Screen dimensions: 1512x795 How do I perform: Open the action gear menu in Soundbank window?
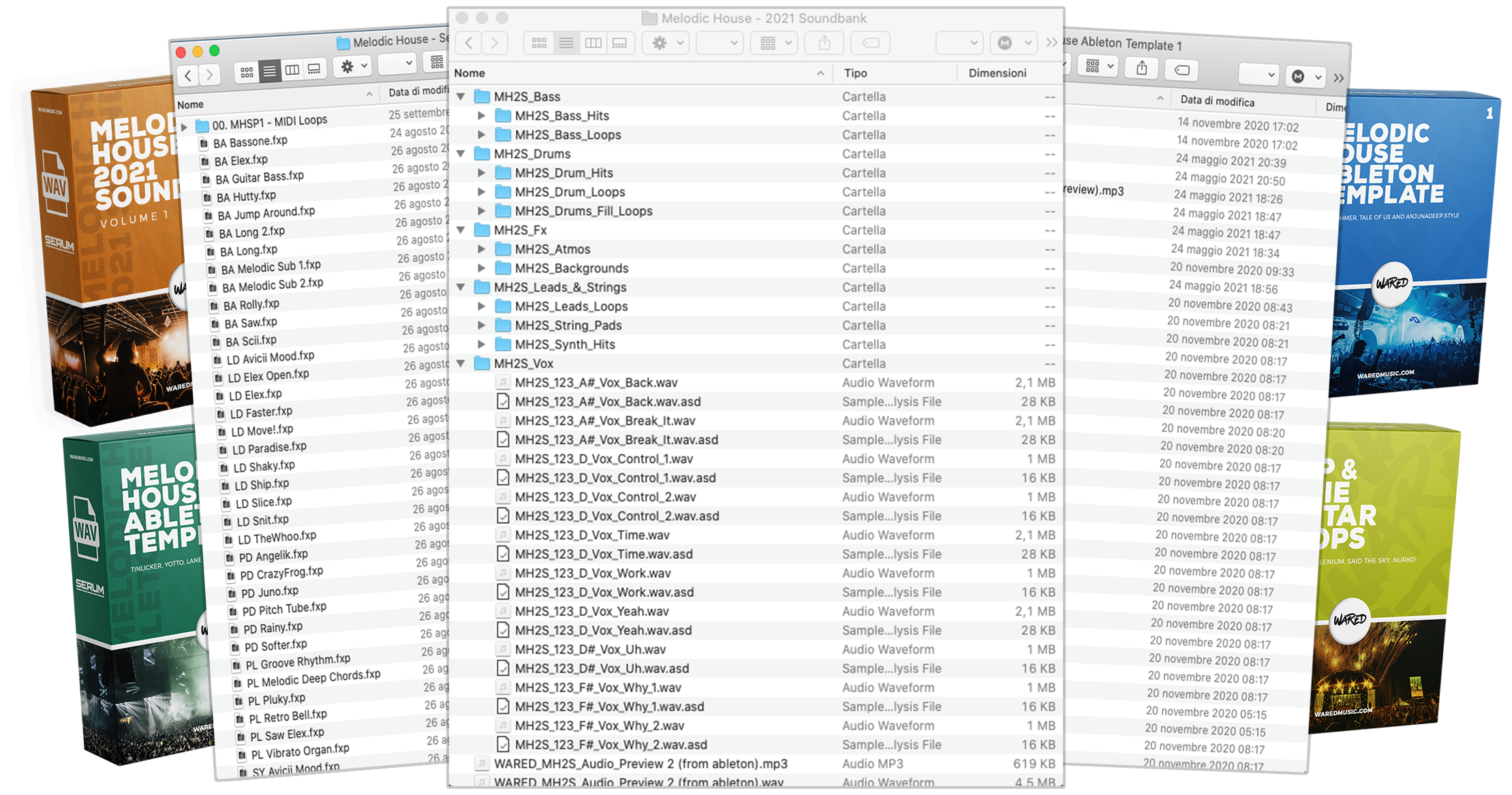click(x=667, y=43)
